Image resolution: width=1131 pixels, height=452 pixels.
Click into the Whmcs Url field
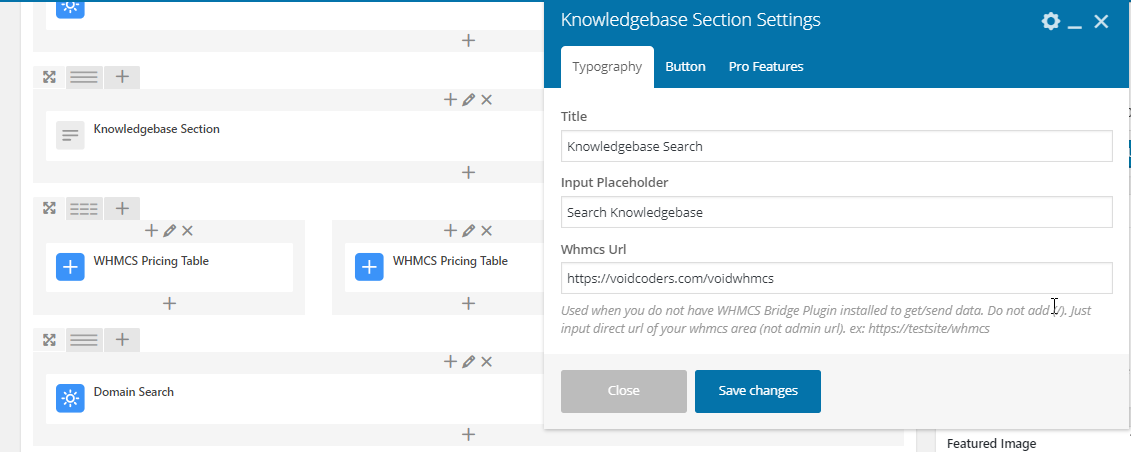(x=836, y=278)
